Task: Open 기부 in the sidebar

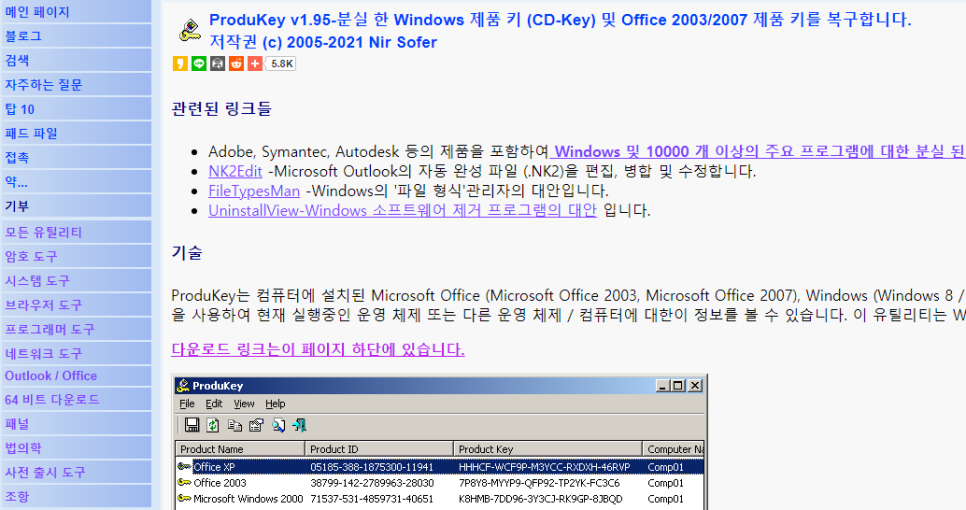Action: (x=75, y=206)
